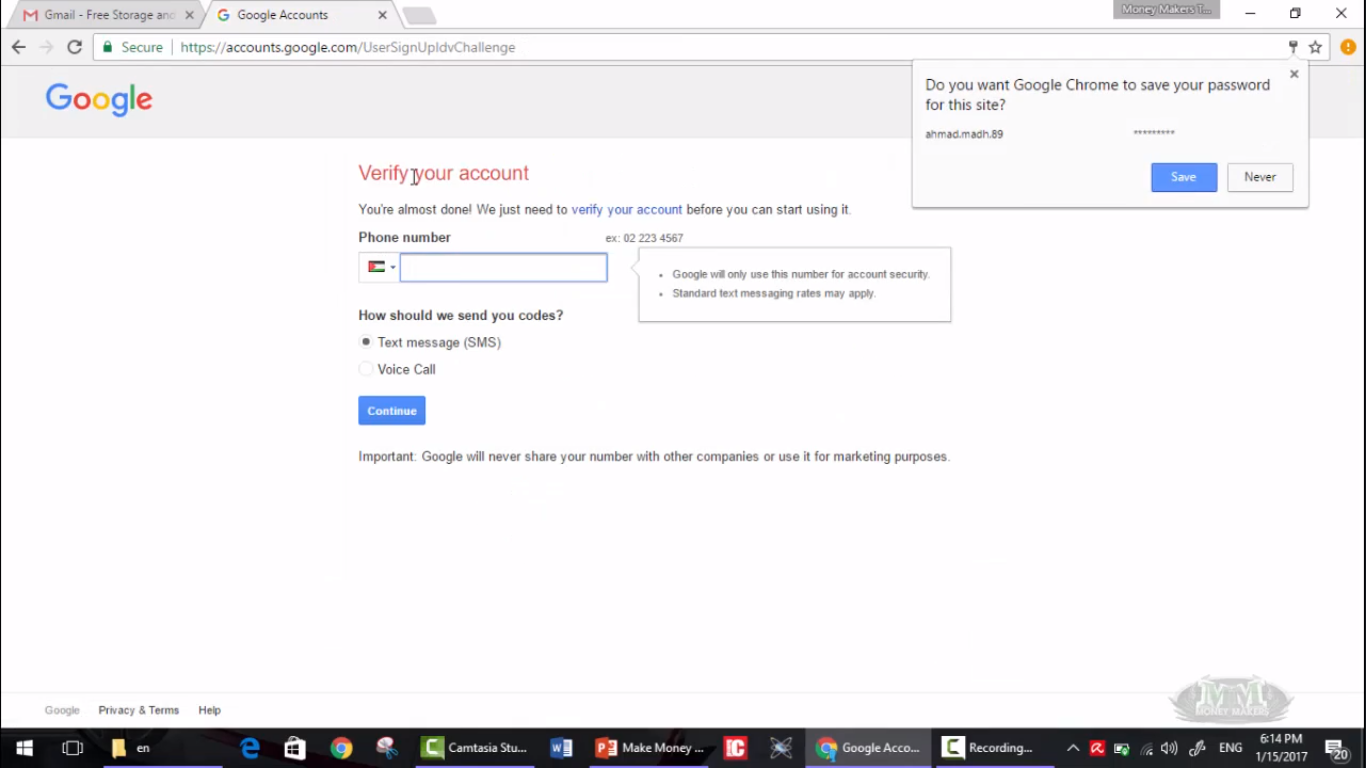The image size is (1366, 768).
Task: Switch to Camtasia Studio window
Action: point(475,748)
